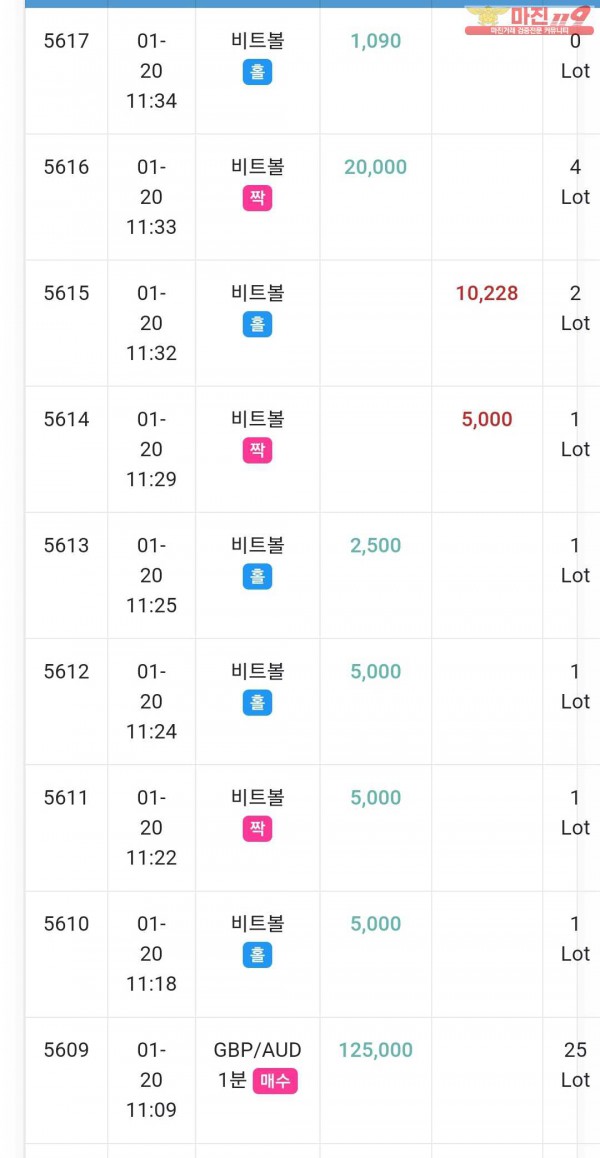Click the 25 Lot cell
Image resolution: width=600 pixels, height=1158 pixels.
click(x=575, y=1064)
